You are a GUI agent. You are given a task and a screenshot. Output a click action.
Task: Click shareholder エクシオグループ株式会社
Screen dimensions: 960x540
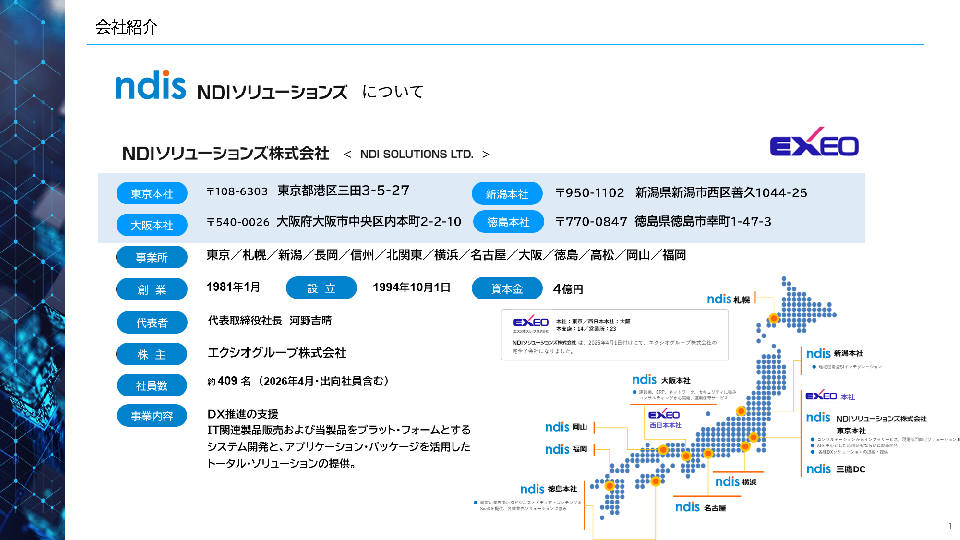tap(277, 353)
